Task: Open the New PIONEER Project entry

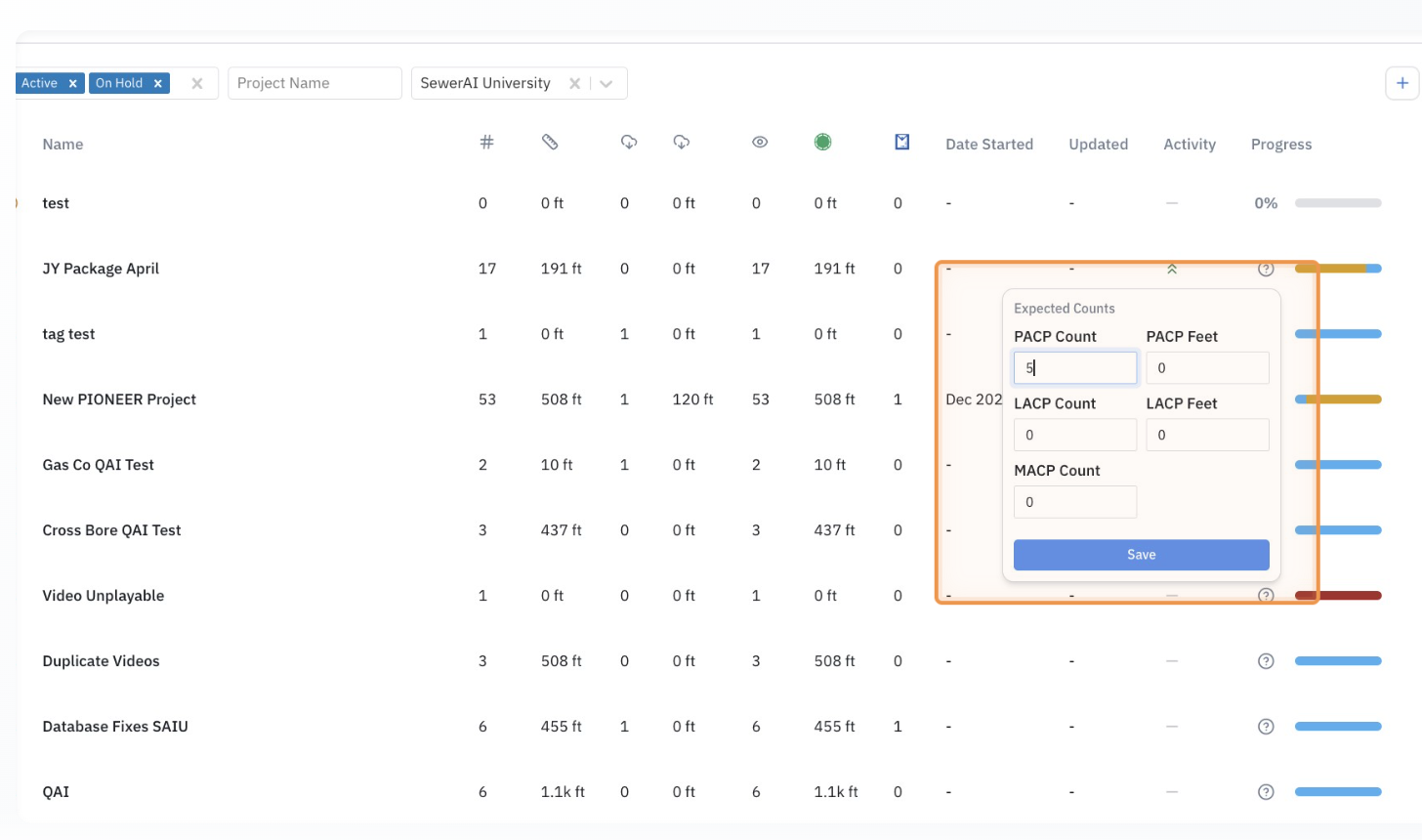Action: point(119,399)
